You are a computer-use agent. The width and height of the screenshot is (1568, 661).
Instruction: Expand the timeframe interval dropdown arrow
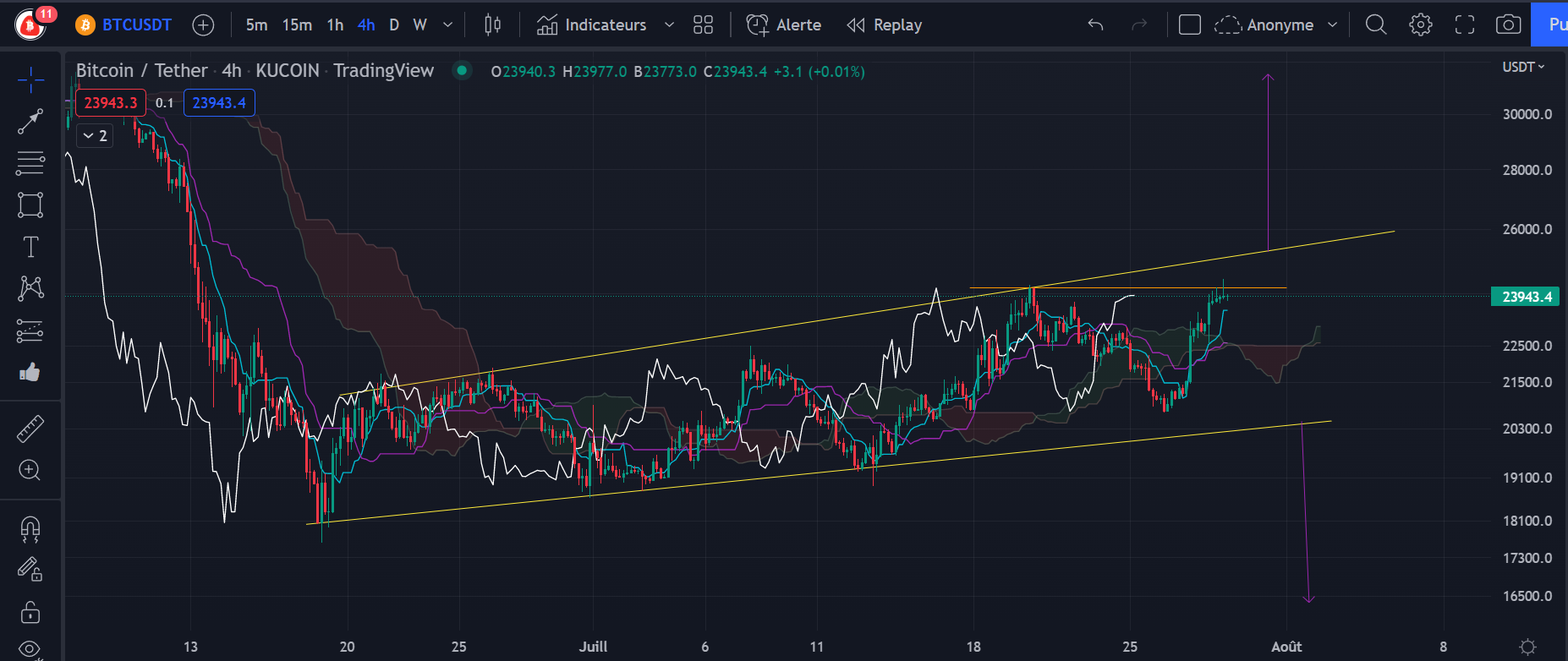click(448, 25)
